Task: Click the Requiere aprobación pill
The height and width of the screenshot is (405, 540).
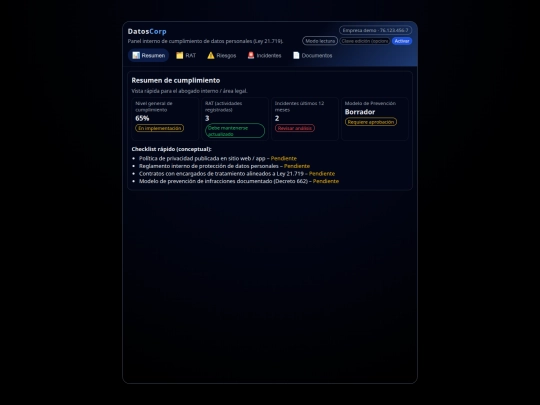Action: click(x=371, y=122)
